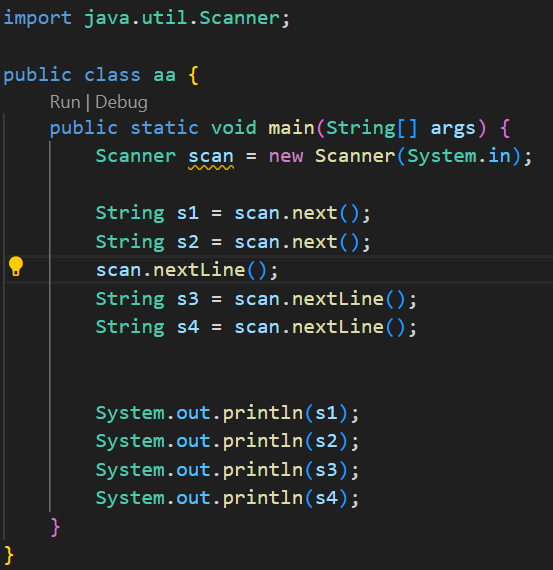Click the standalone 'scan.nextLine();' statement
The width and height of the screenshot is (553, 570).
[187, 270]
